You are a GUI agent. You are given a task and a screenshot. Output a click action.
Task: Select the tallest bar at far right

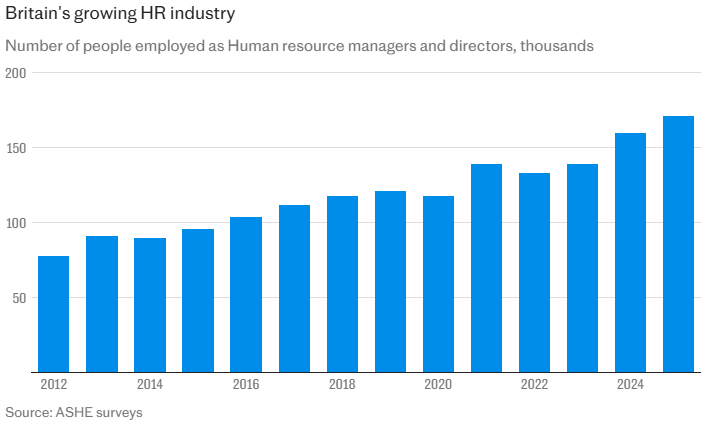tap(678, 244)
